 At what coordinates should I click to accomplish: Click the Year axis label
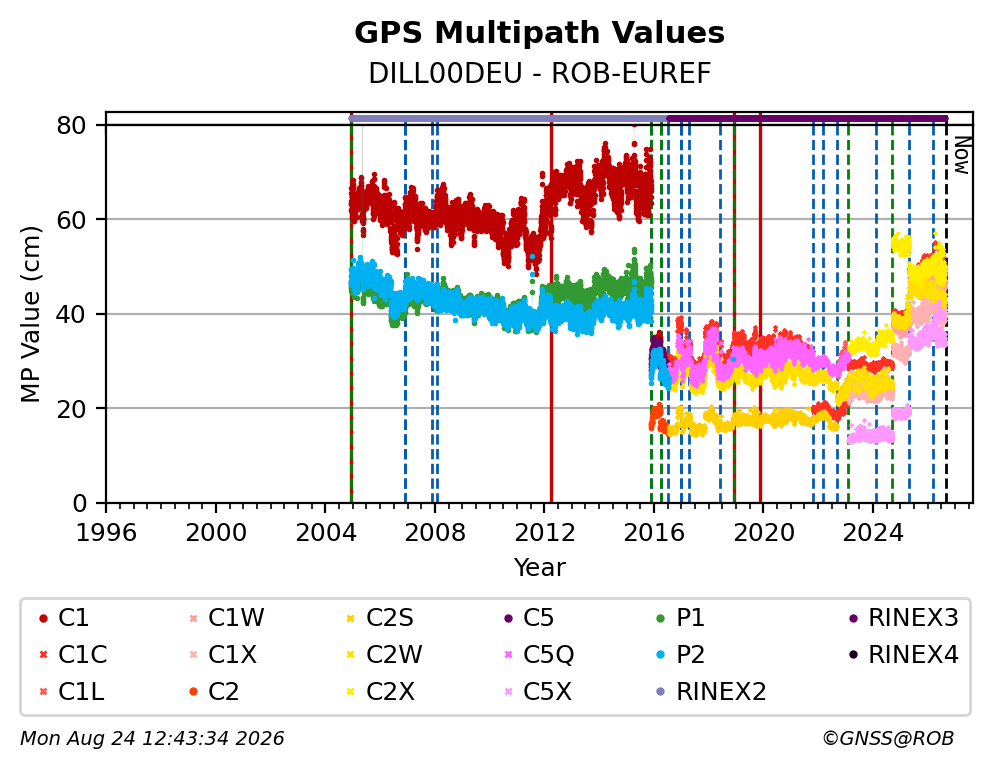tap(539, 567)
